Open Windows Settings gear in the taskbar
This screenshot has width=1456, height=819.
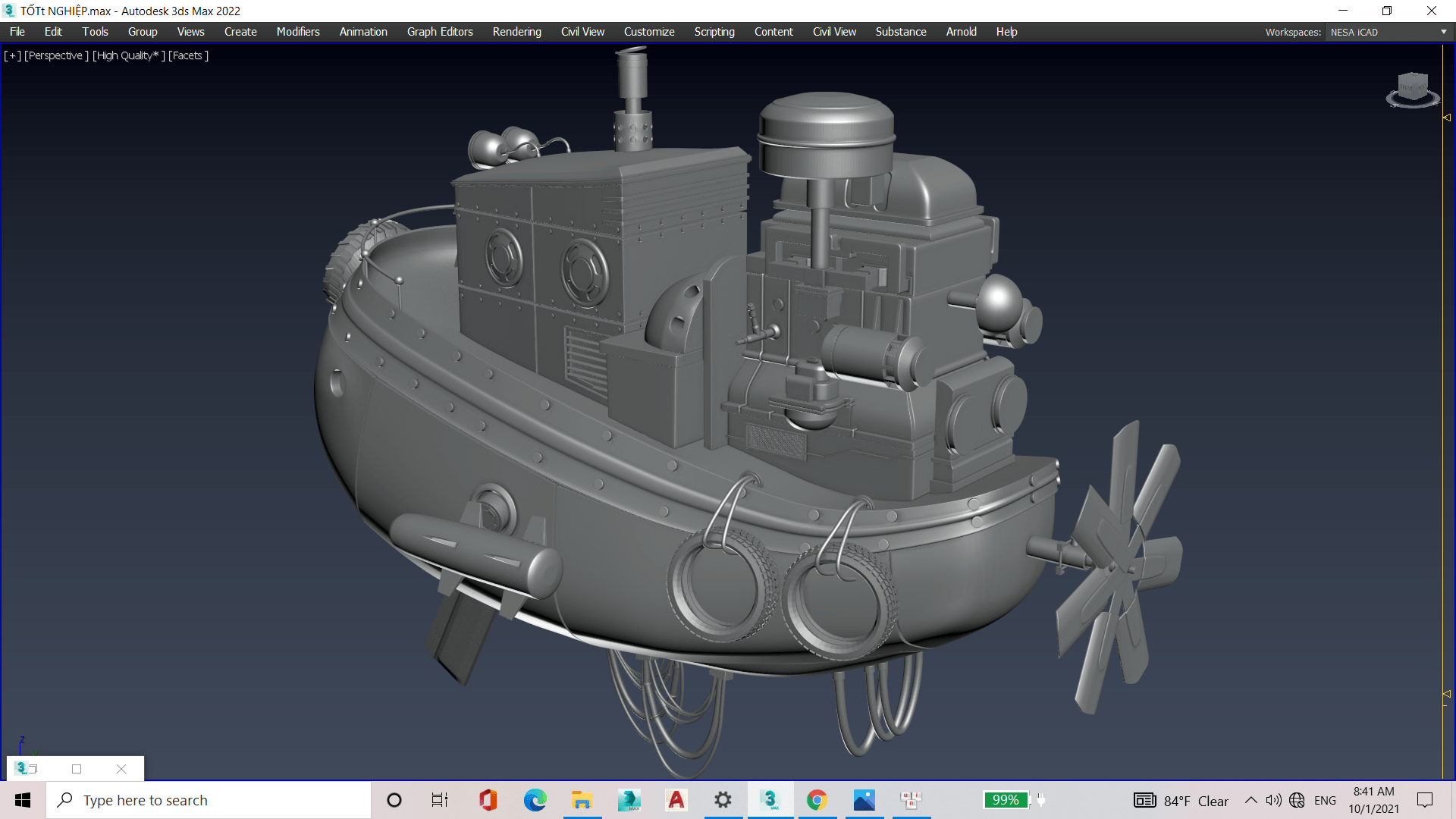point(723,800)
